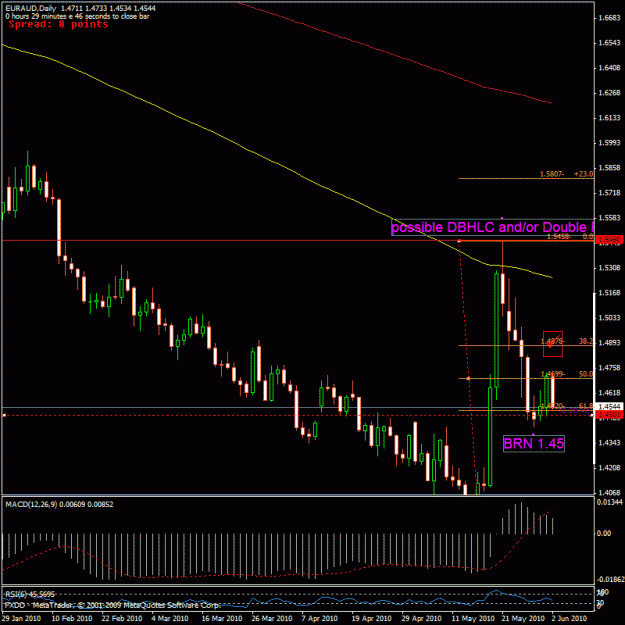Screen dimensions: 625x625
Task: Click the 1.6543 price axis value
Action: tap(610, 43)
